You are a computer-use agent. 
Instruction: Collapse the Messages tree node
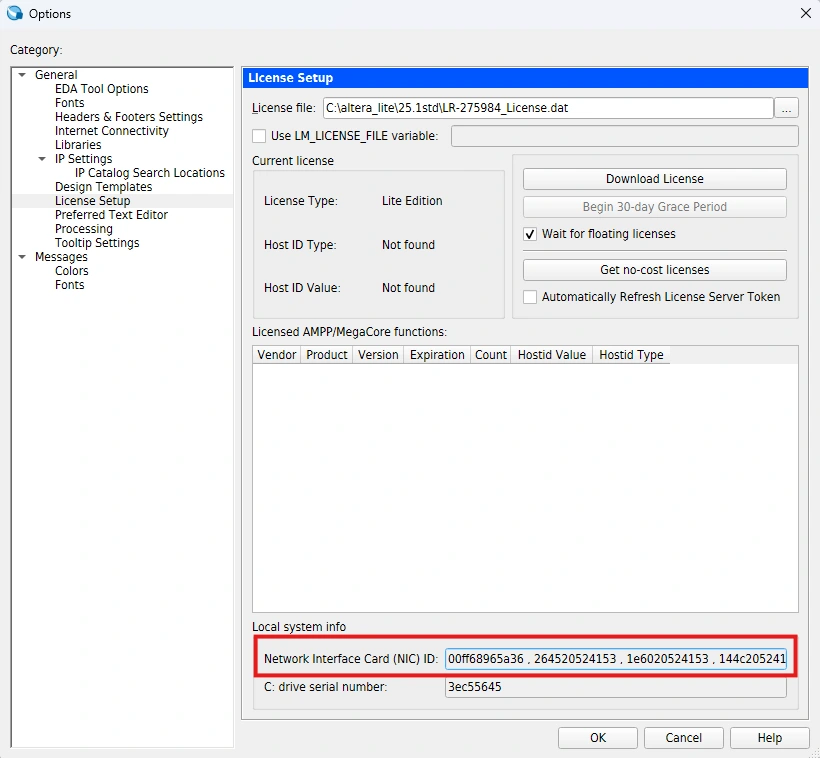tap(22, 257)
